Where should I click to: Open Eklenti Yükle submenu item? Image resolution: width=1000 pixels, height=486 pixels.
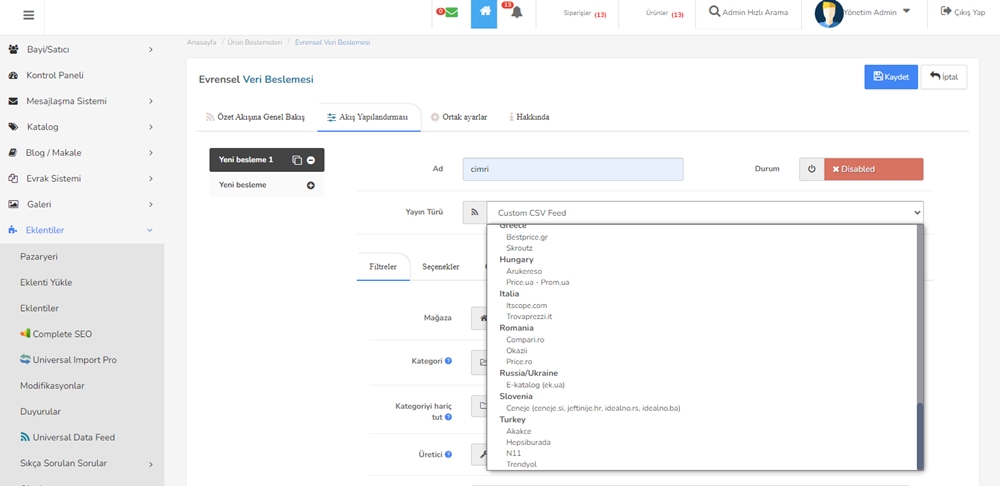[x=46, y=282]
